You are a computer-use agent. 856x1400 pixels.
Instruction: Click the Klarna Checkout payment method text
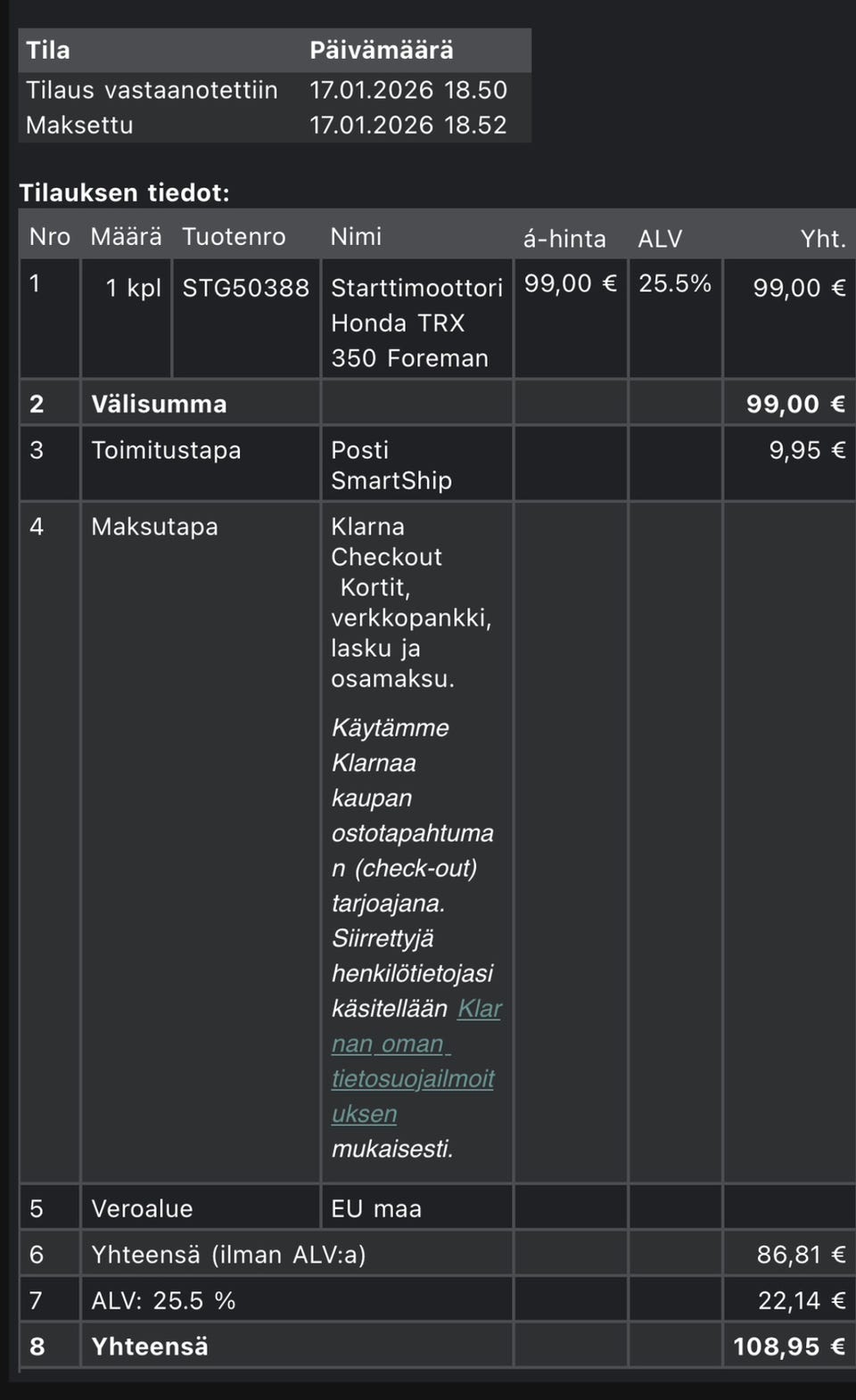pyautogui.click(x=386, y=541)
